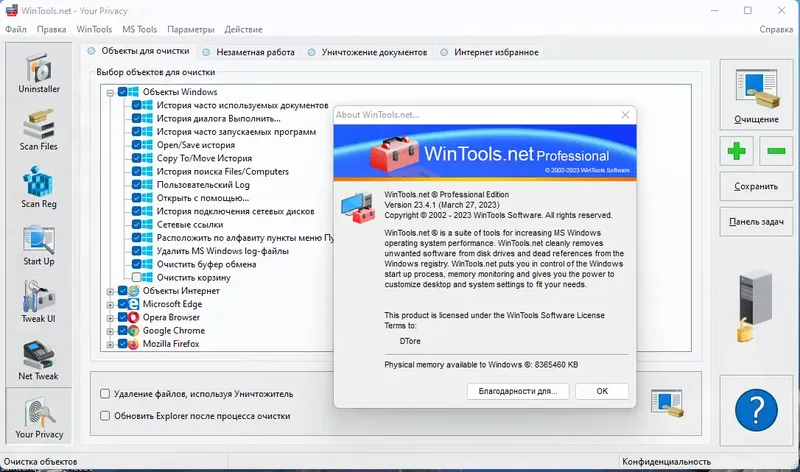Click the green minus icon
800x472 pixels.
tap(776, 151)
